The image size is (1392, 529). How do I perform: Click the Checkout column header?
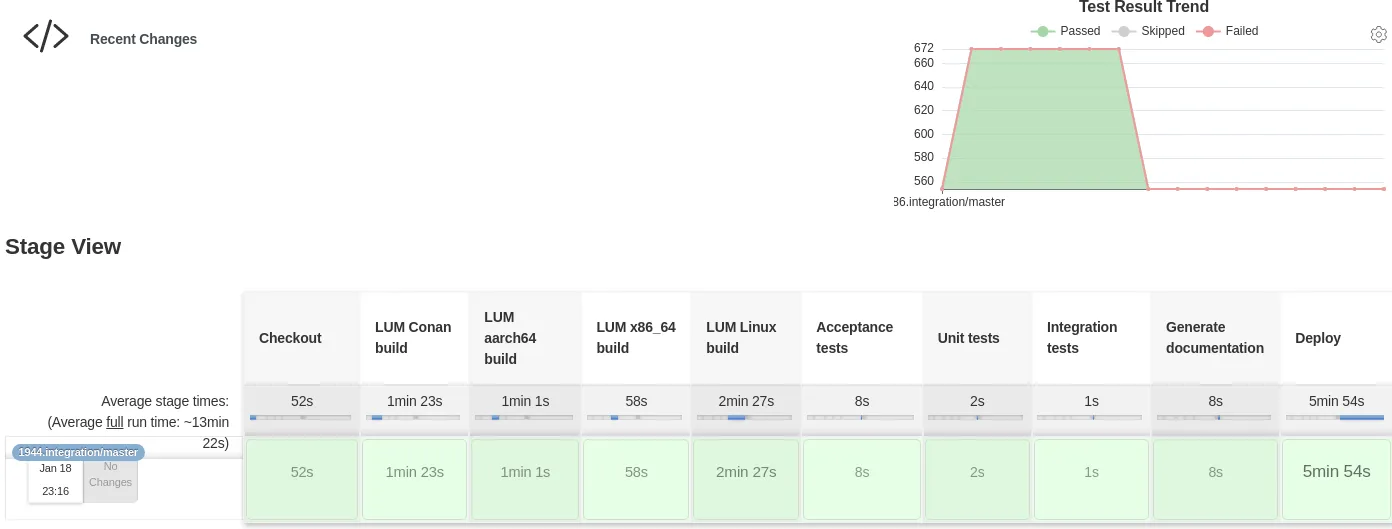coord(302,338)
